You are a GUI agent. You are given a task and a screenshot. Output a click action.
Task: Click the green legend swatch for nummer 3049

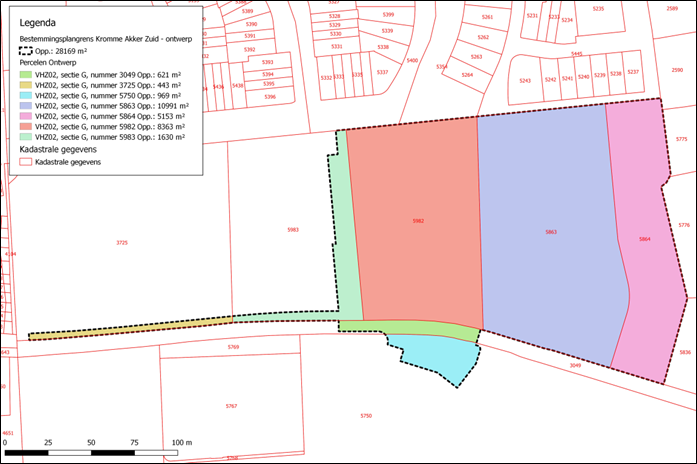tap(26, 74)
